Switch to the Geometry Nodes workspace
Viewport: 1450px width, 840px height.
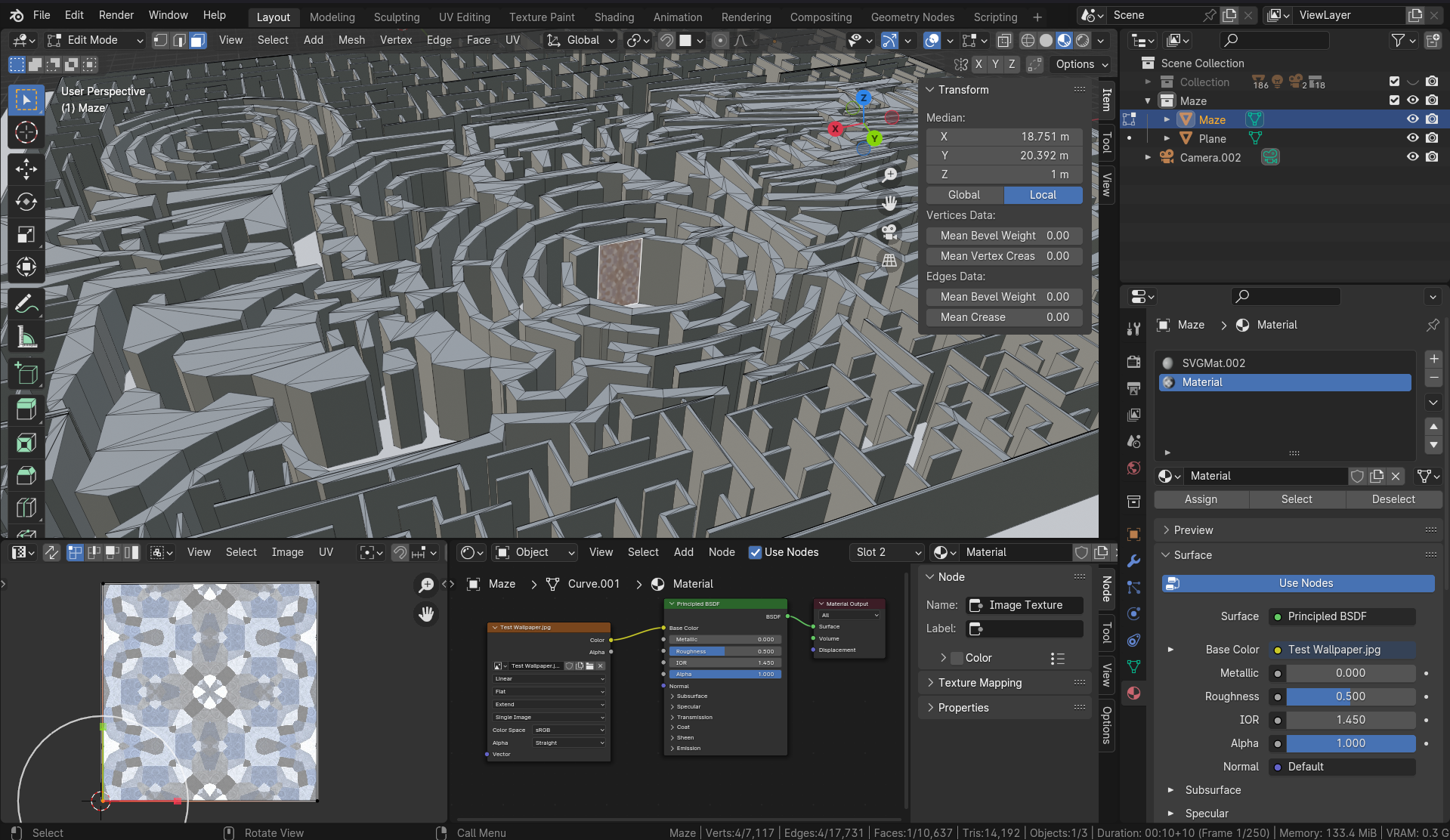coord(912,17)
